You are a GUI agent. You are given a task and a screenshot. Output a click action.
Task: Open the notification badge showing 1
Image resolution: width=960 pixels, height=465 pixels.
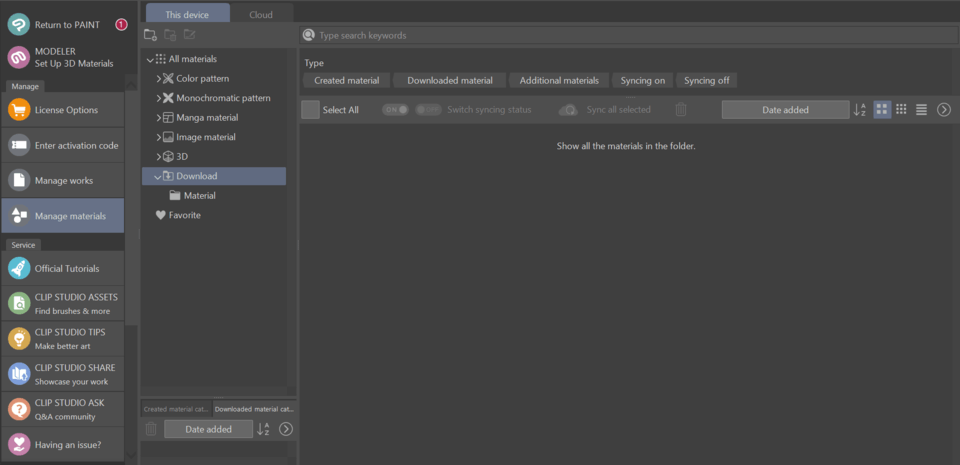(x=121, y=25)
